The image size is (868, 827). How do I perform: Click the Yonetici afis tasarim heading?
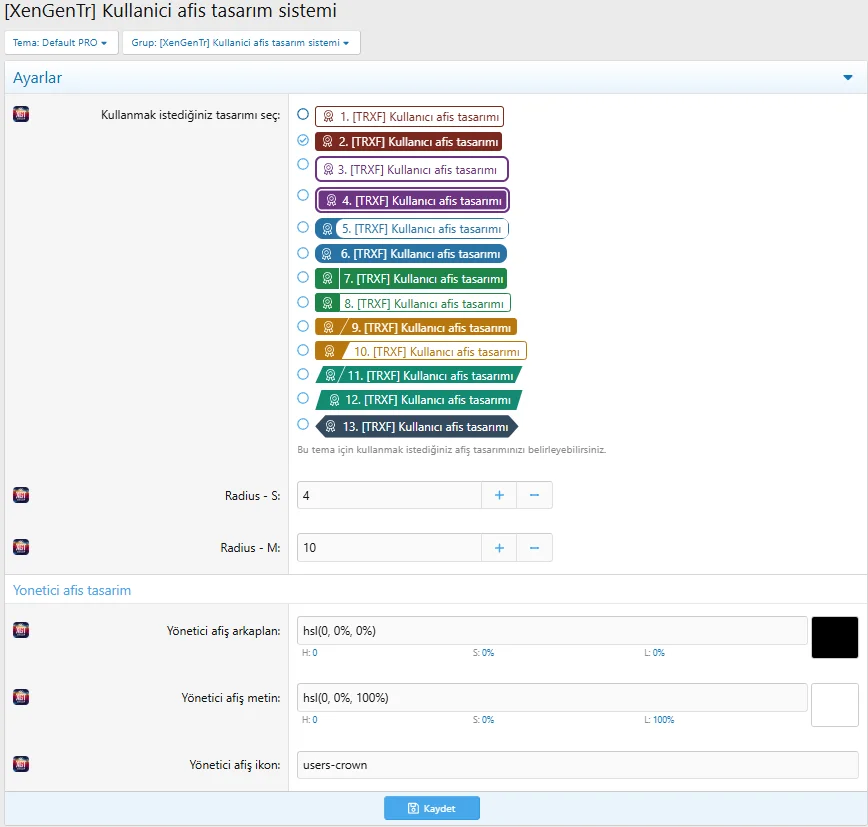(72, 590)
